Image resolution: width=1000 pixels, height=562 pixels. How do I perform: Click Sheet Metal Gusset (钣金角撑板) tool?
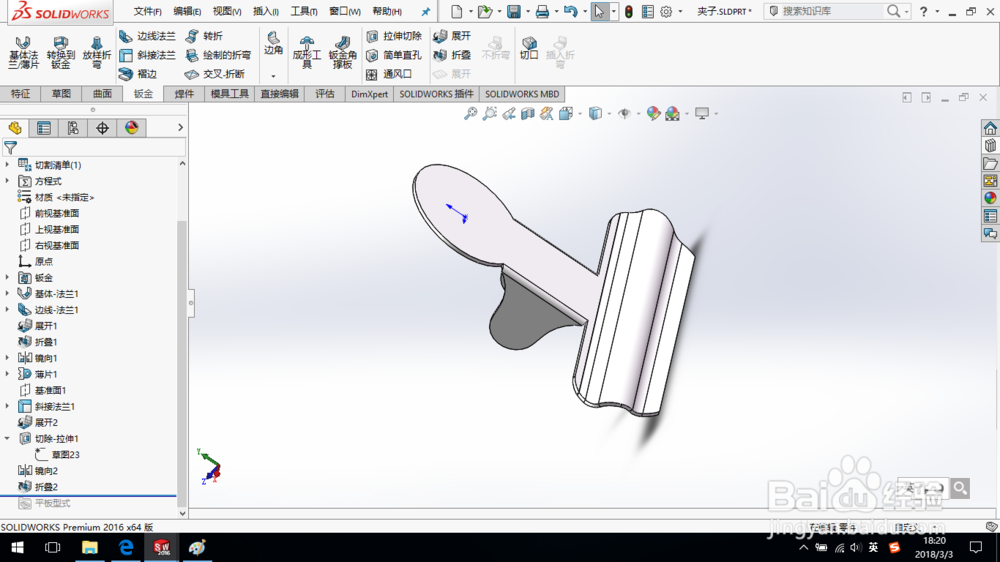point(342,52)
